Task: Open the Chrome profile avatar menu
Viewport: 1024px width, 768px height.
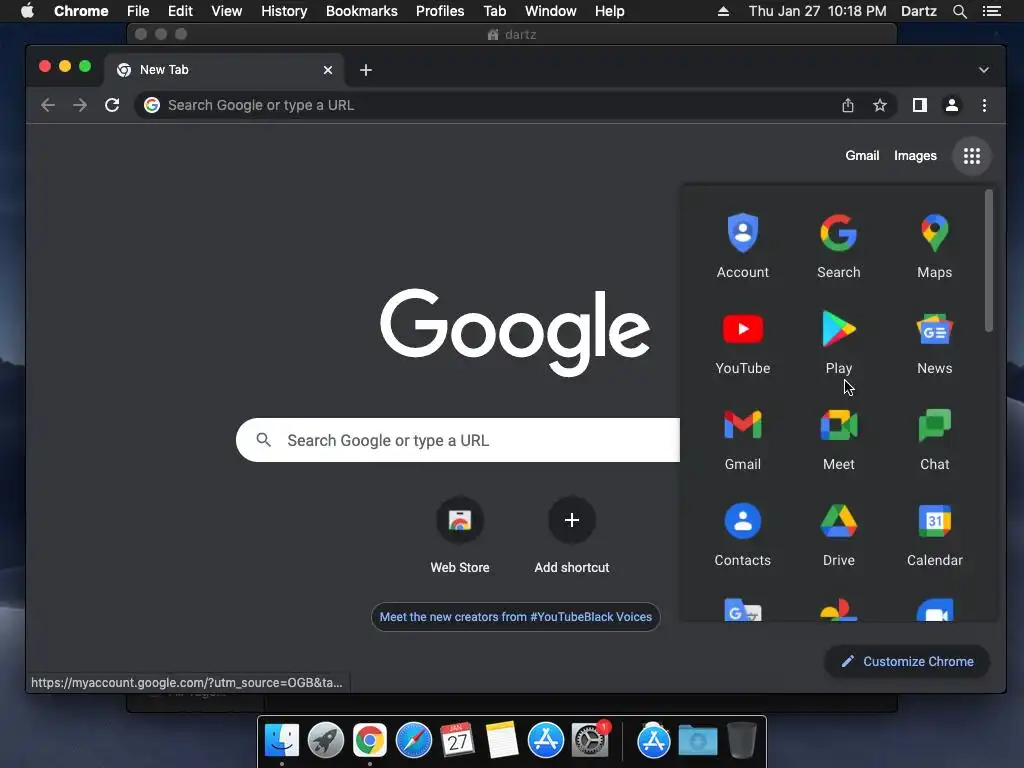Action: (952, 105)
